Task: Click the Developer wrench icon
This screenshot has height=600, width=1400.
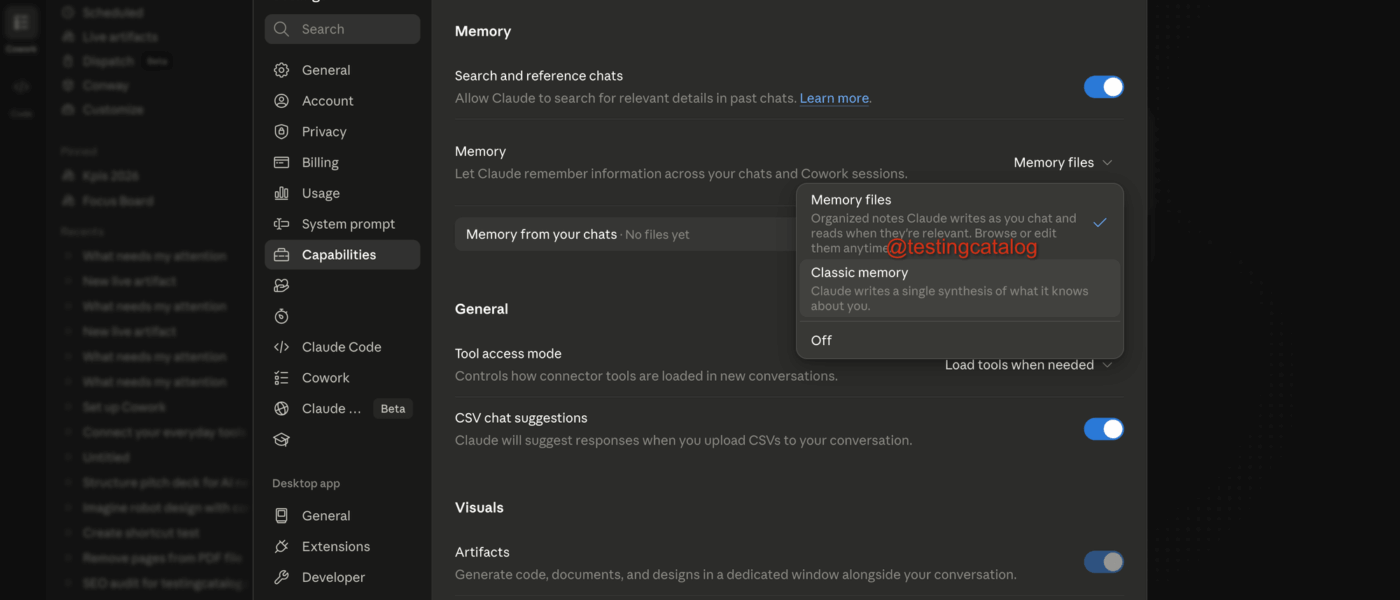Action: (282, 577)
